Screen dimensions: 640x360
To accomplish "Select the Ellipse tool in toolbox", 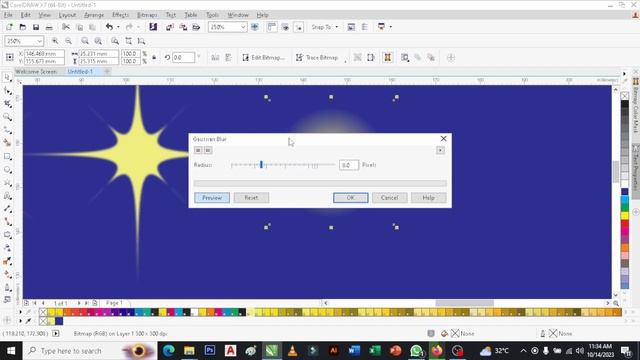I will pyautogui.click(x=7, y=170).
